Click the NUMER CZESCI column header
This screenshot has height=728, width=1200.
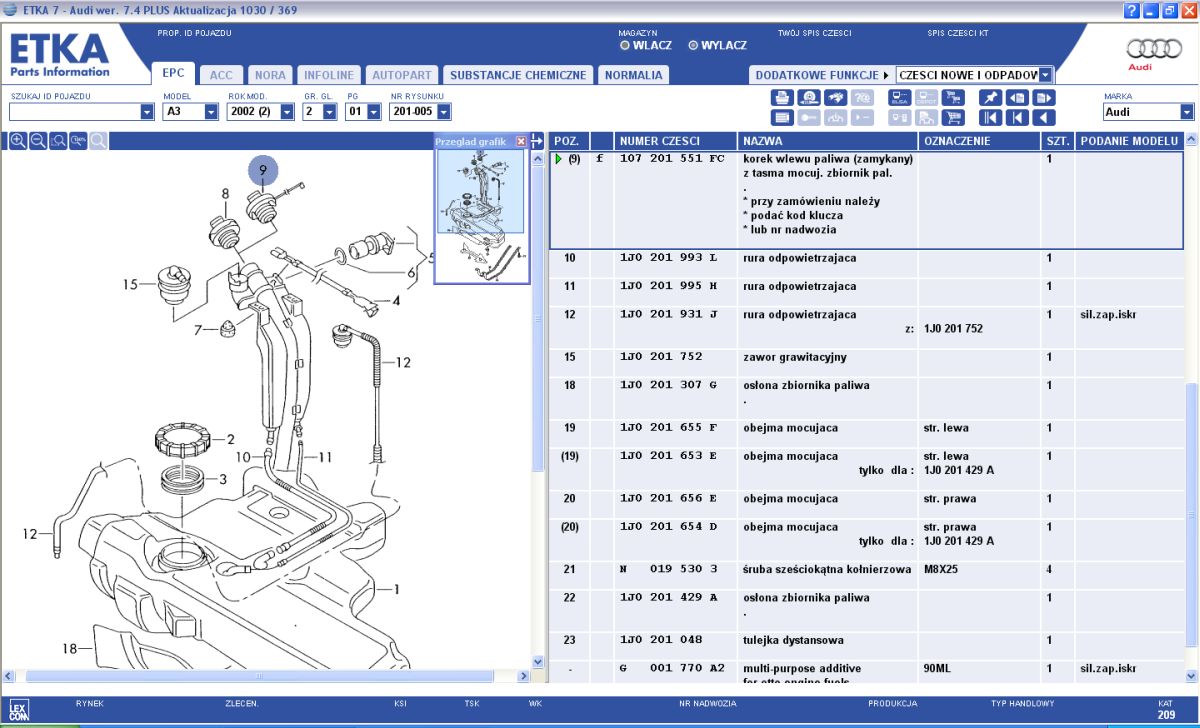(675, 141)
